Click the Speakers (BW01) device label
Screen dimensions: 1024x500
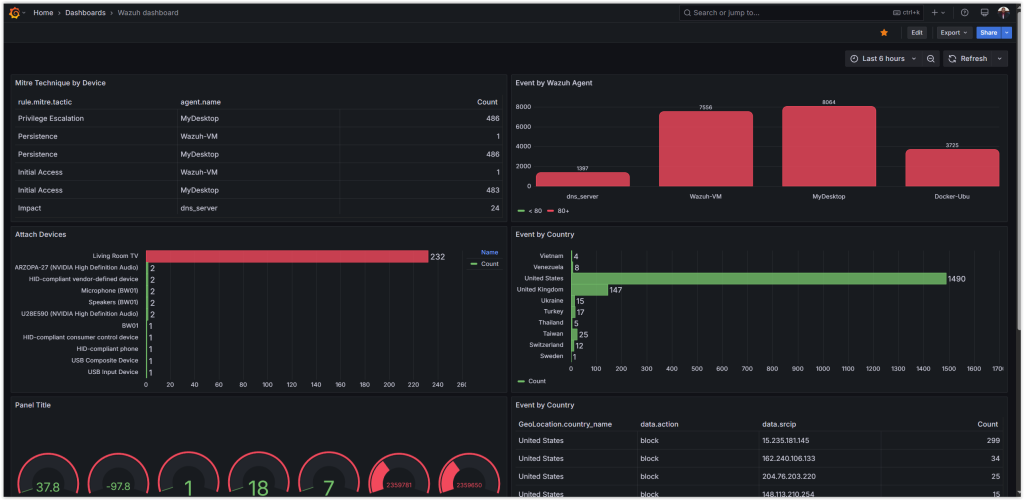pos(113,302)
